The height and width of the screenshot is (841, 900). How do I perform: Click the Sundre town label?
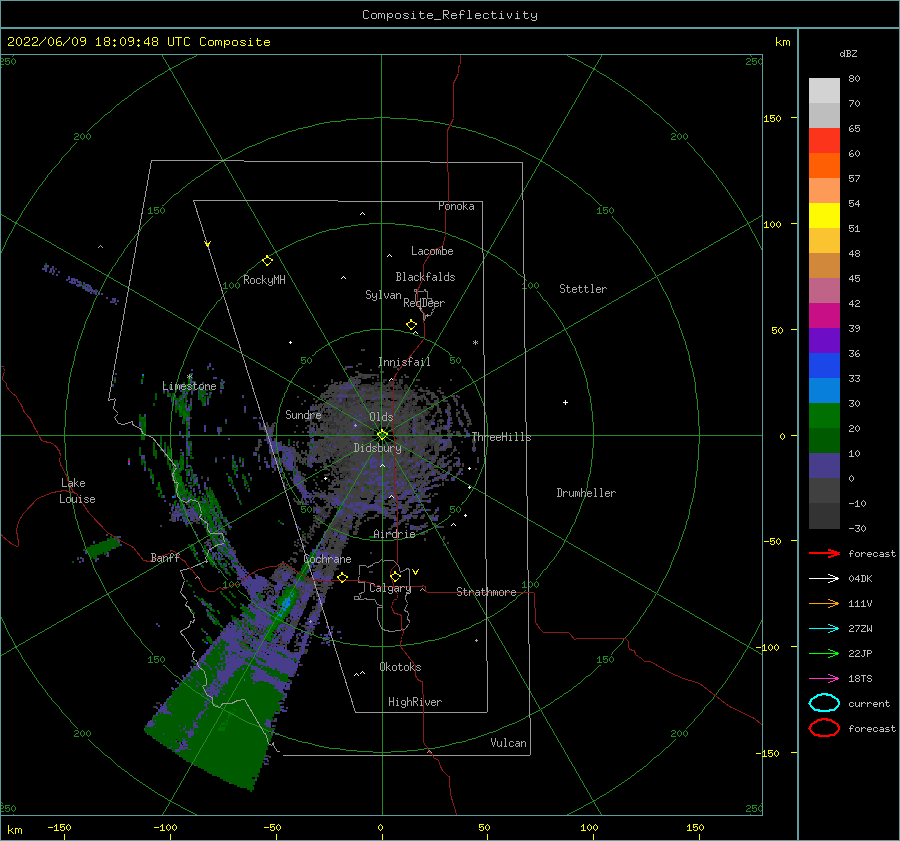(x=303, y=414)
